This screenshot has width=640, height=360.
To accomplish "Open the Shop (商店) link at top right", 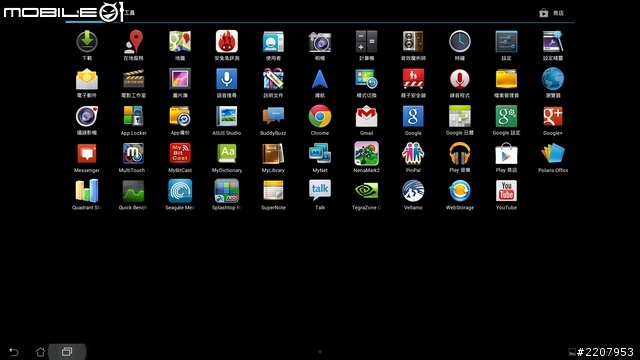I will tap(551, 13).
